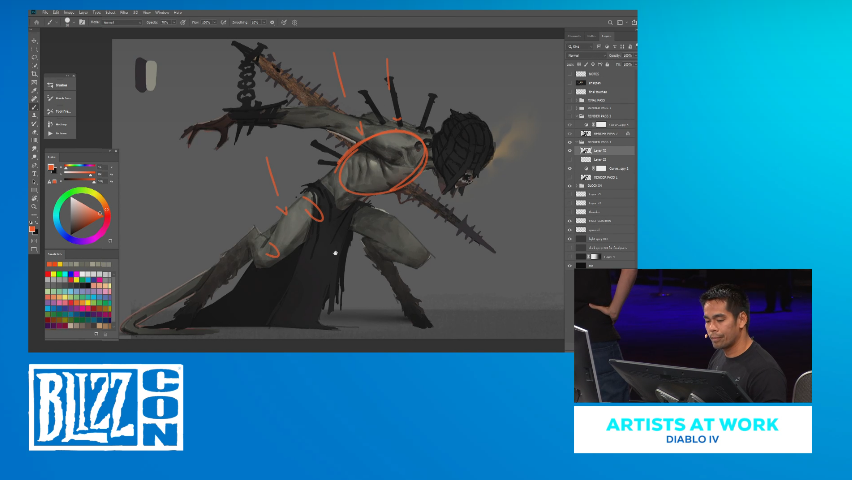Click the Fill value field in Layers panel

628,64
